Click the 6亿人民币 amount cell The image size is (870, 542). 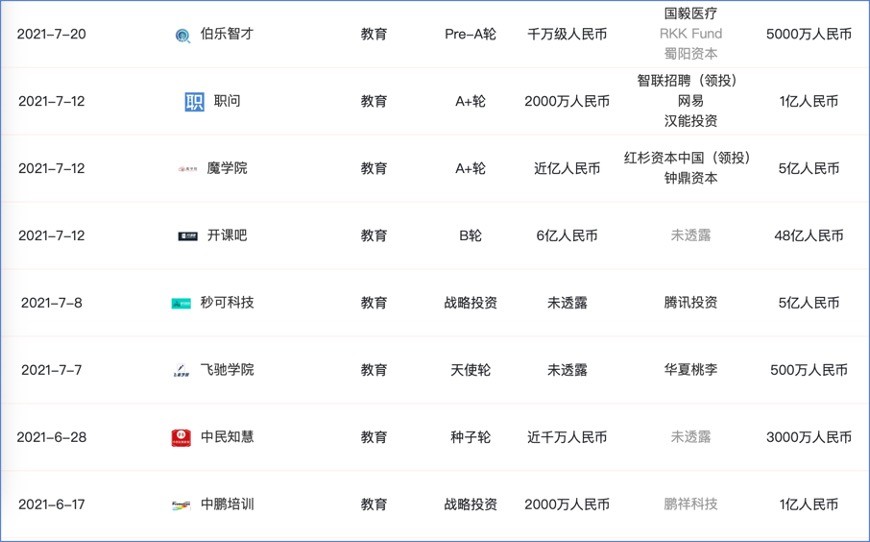(x=567, y=236)
